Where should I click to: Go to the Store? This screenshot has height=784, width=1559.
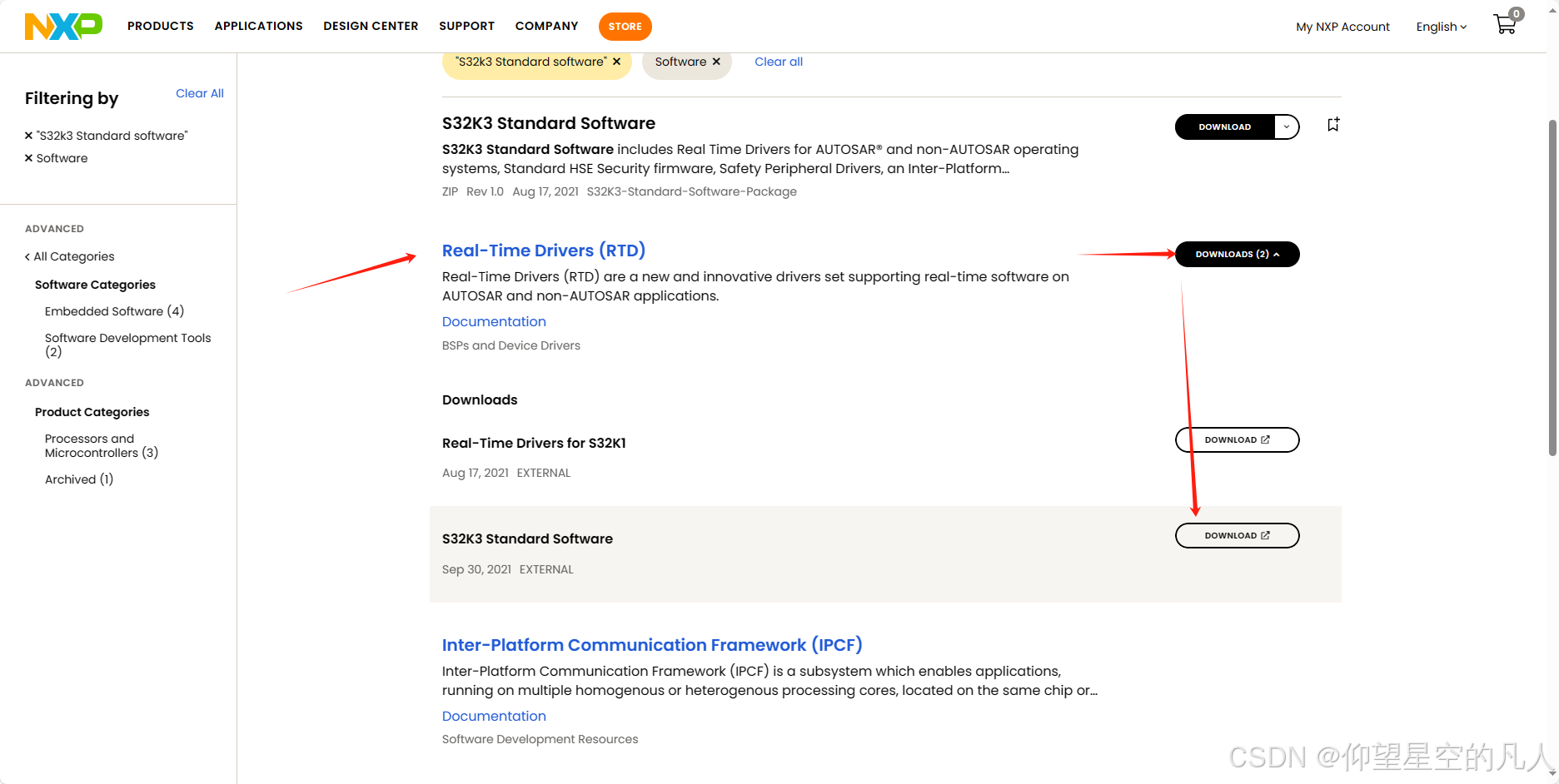coord(625,27)
